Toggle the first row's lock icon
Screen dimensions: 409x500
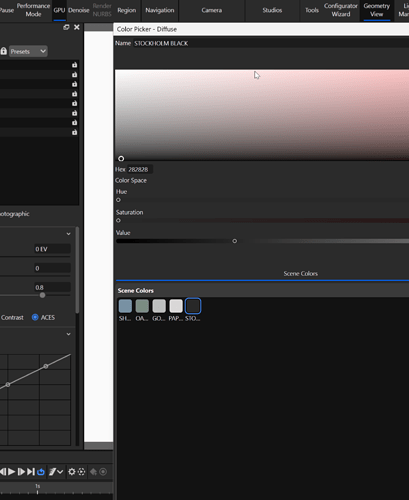pos(74,65)
